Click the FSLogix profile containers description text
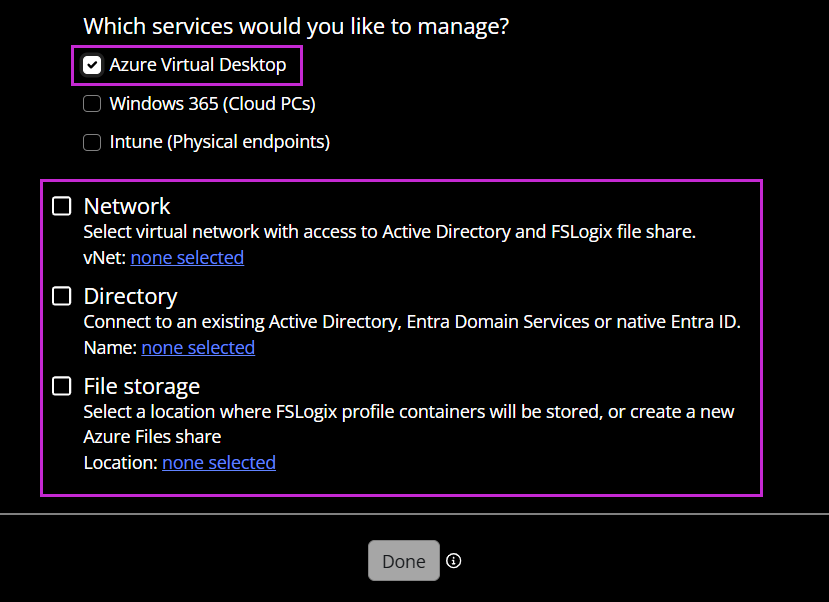Screen dimensions: 829x602 point(409,424)
